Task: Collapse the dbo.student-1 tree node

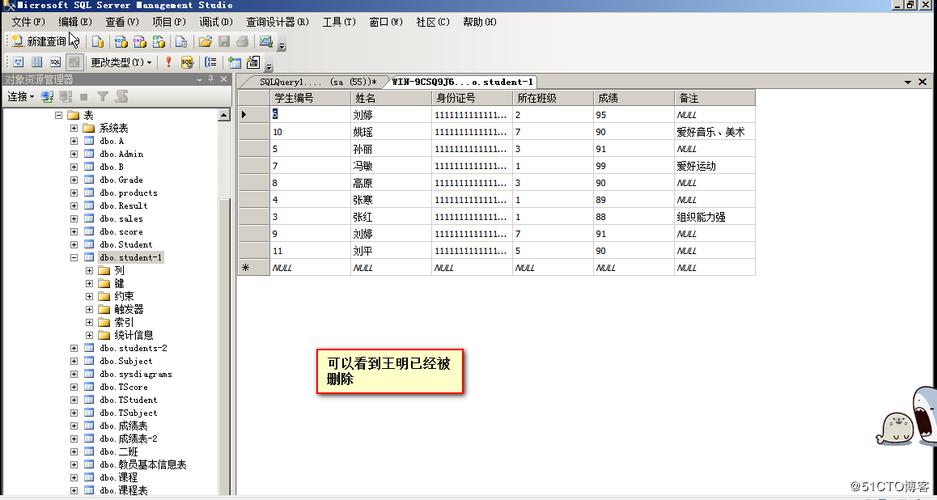Action: point(74,258)
